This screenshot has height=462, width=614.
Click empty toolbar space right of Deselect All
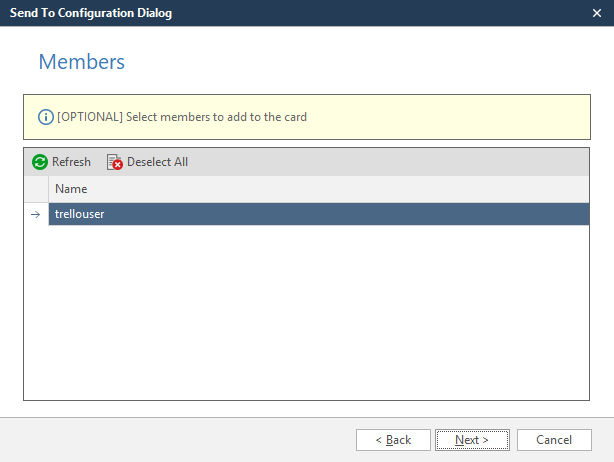pyautogui.click(x=400, y=162)
